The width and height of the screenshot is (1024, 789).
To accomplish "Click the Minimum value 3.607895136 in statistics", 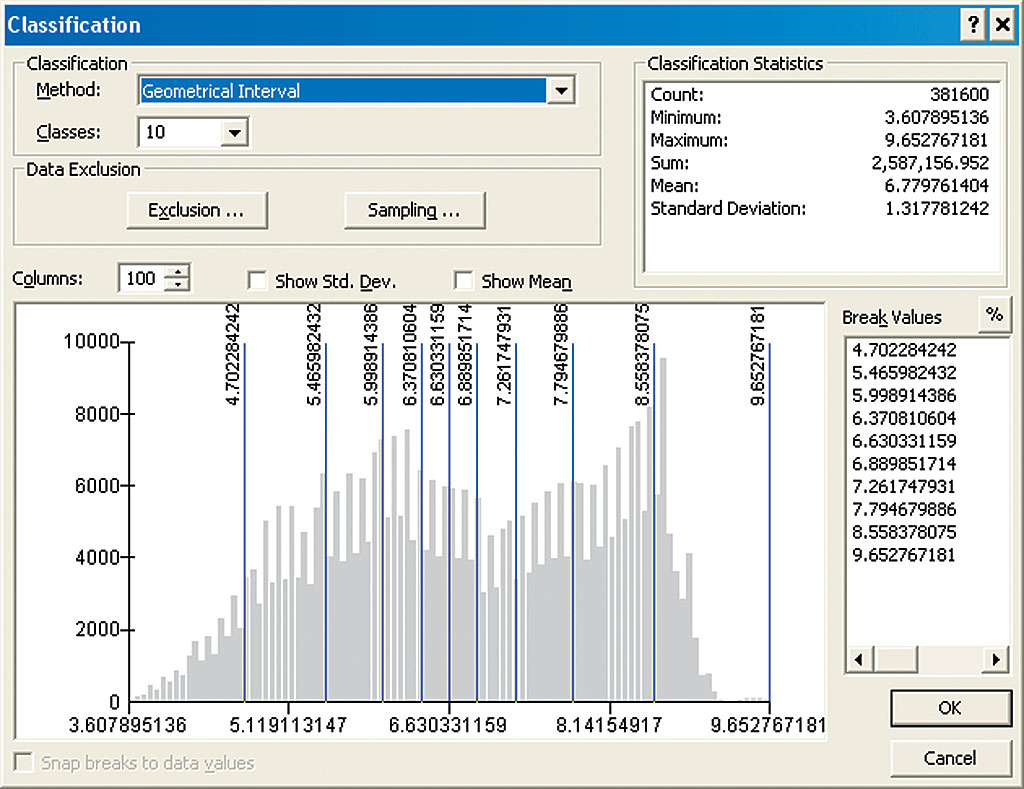I will [936, 118].
